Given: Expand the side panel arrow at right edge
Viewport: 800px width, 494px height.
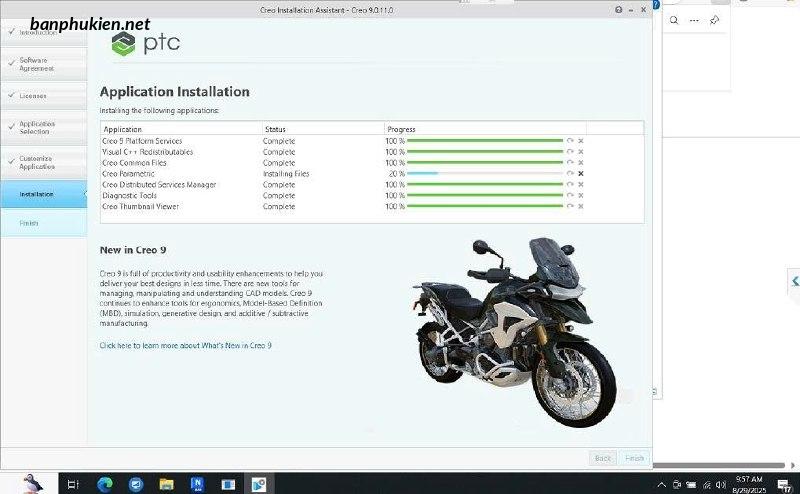Looking at the screenshot, I should tap(794, 281).
